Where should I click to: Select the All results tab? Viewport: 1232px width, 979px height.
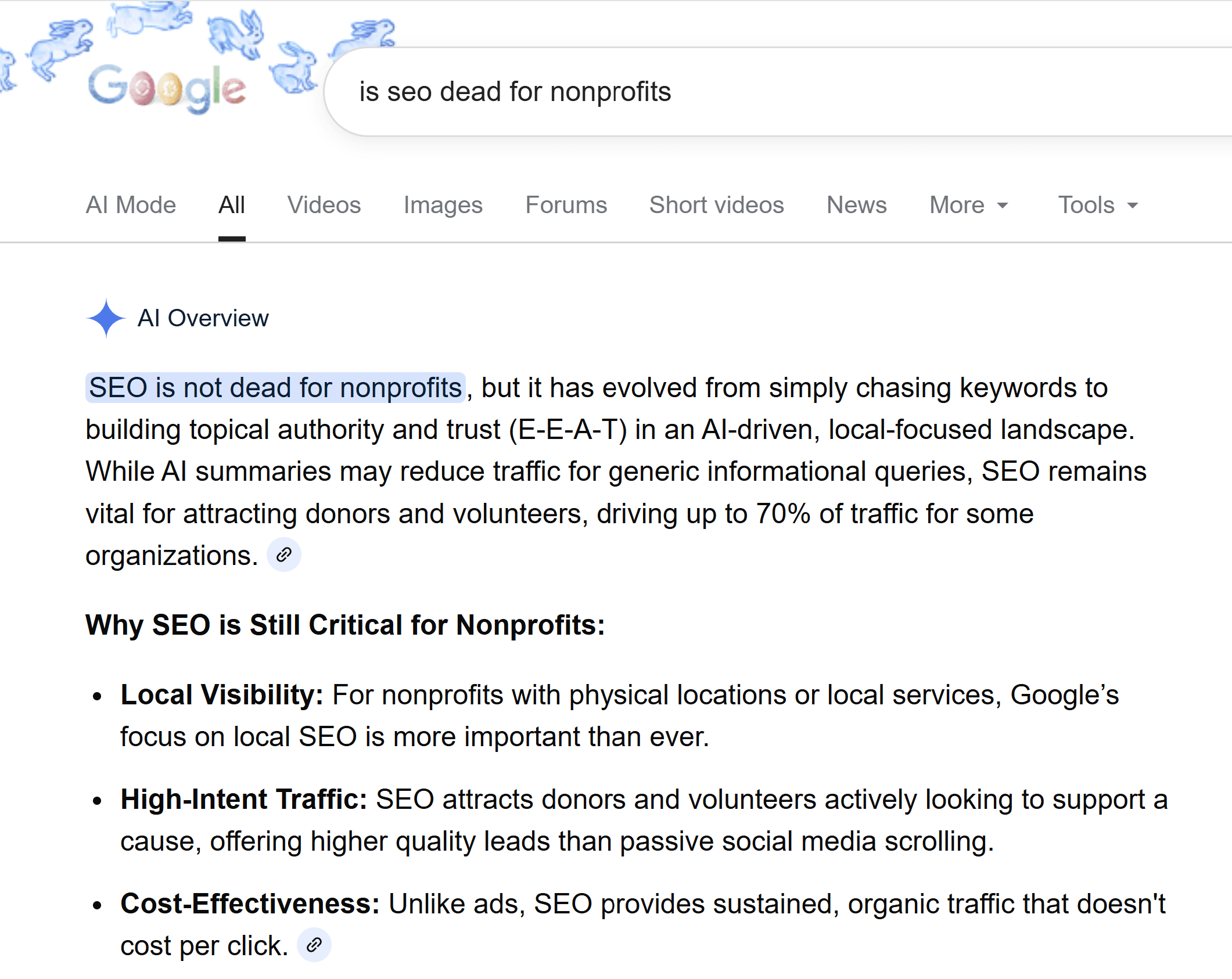click(232, 205)
